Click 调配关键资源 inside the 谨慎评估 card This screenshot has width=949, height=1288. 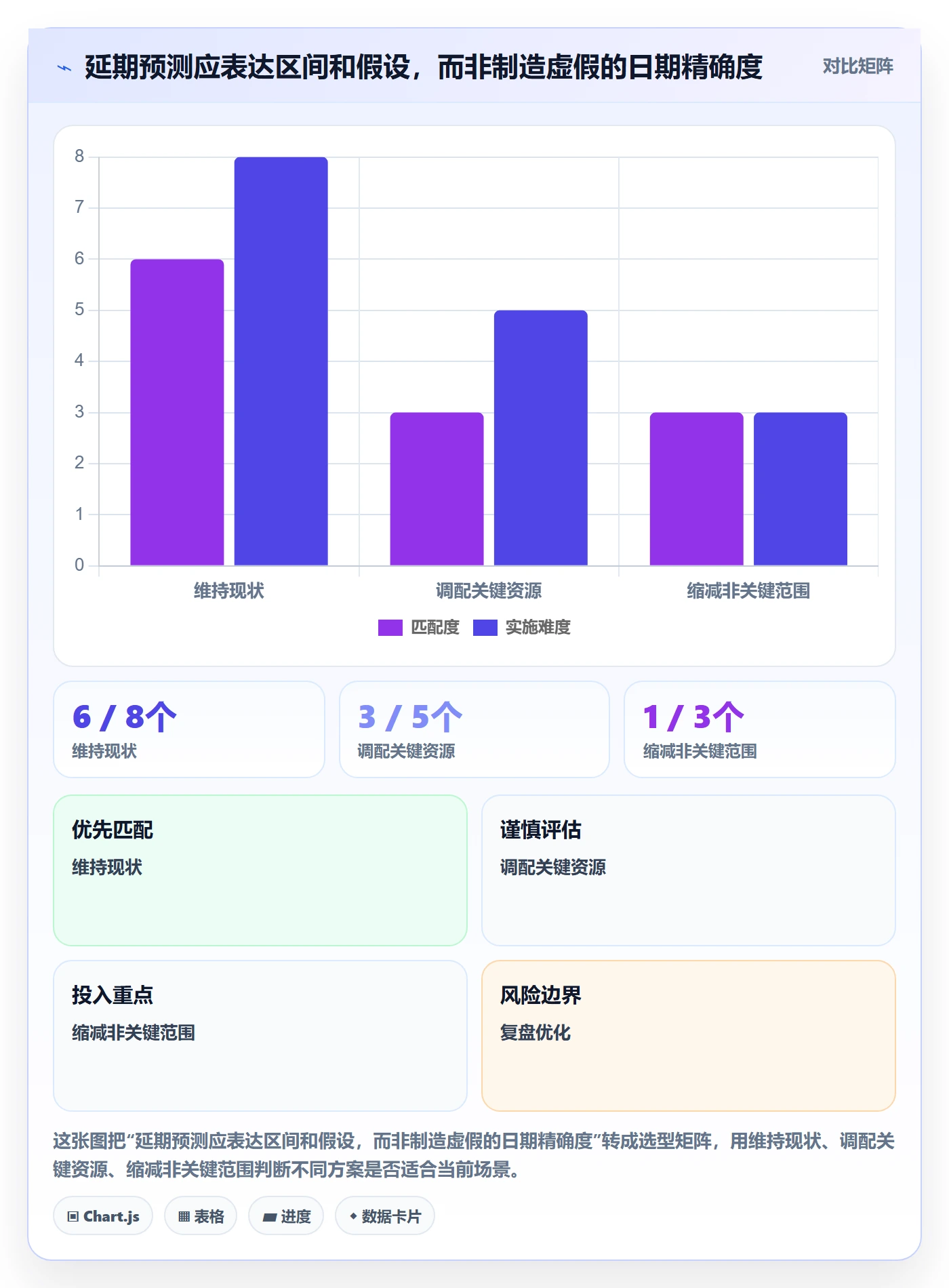553,867
